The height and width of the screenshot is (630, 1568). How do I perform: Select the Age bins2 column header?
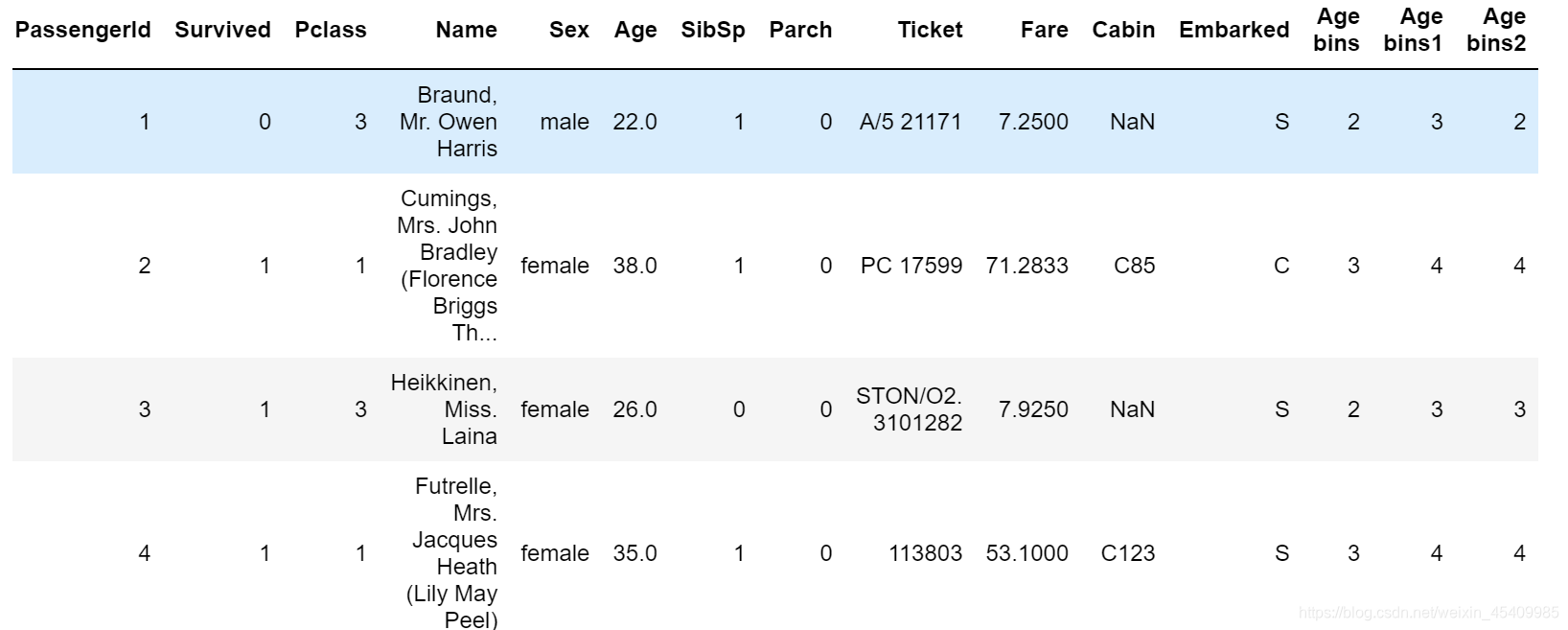(1496, 30)
